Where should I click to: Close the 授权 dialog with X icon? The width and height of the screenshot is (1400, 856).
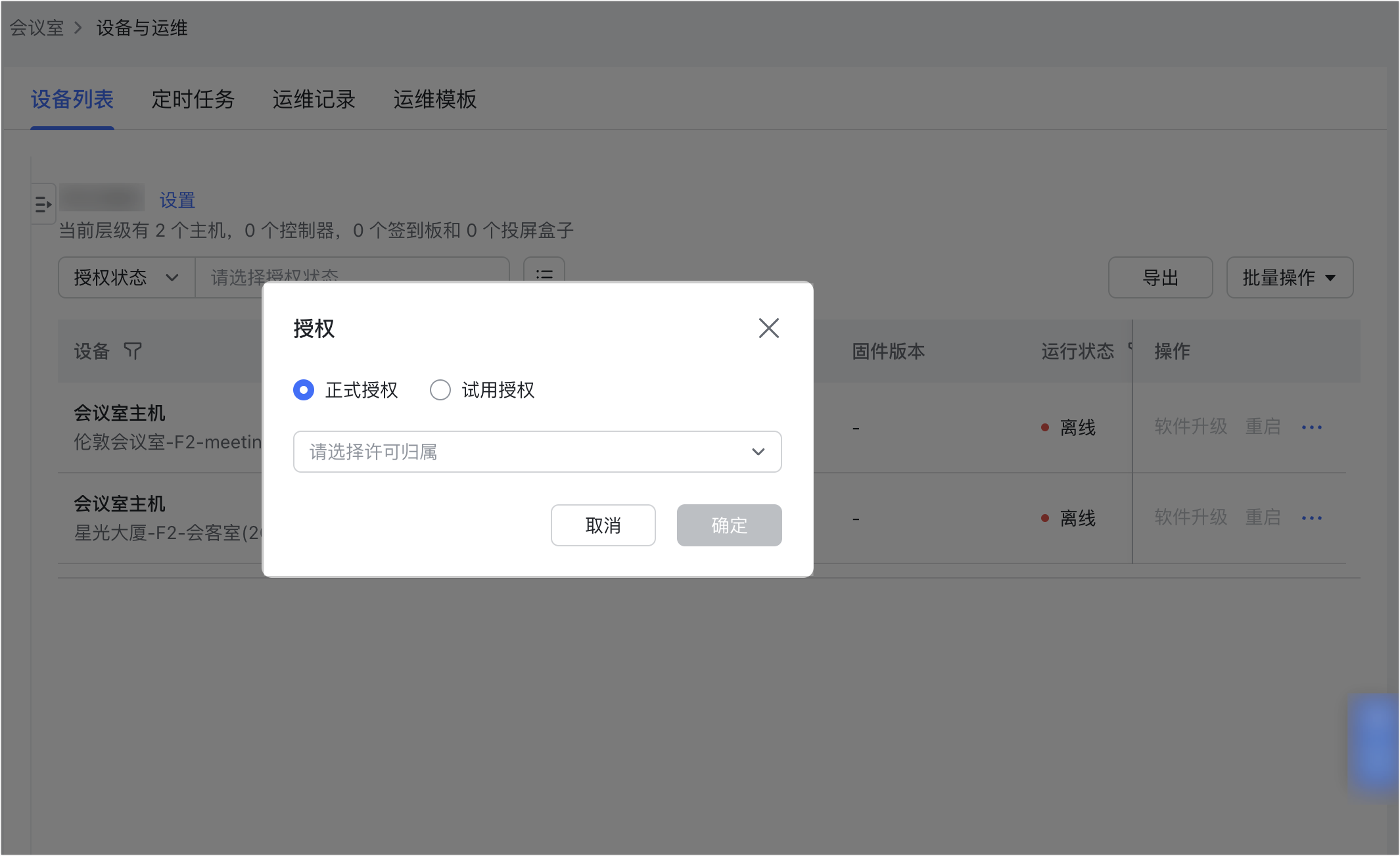768,328
